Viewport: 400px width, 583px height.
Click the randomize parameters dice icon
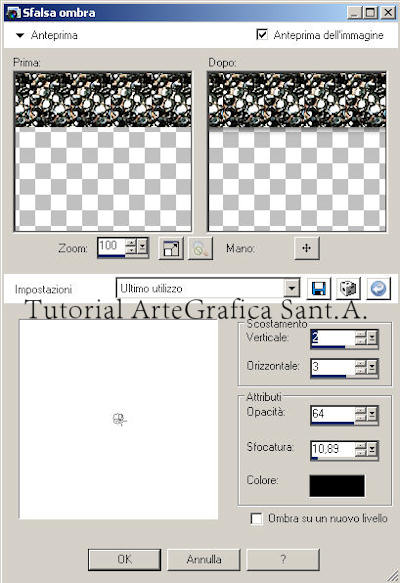pos(348,288)
